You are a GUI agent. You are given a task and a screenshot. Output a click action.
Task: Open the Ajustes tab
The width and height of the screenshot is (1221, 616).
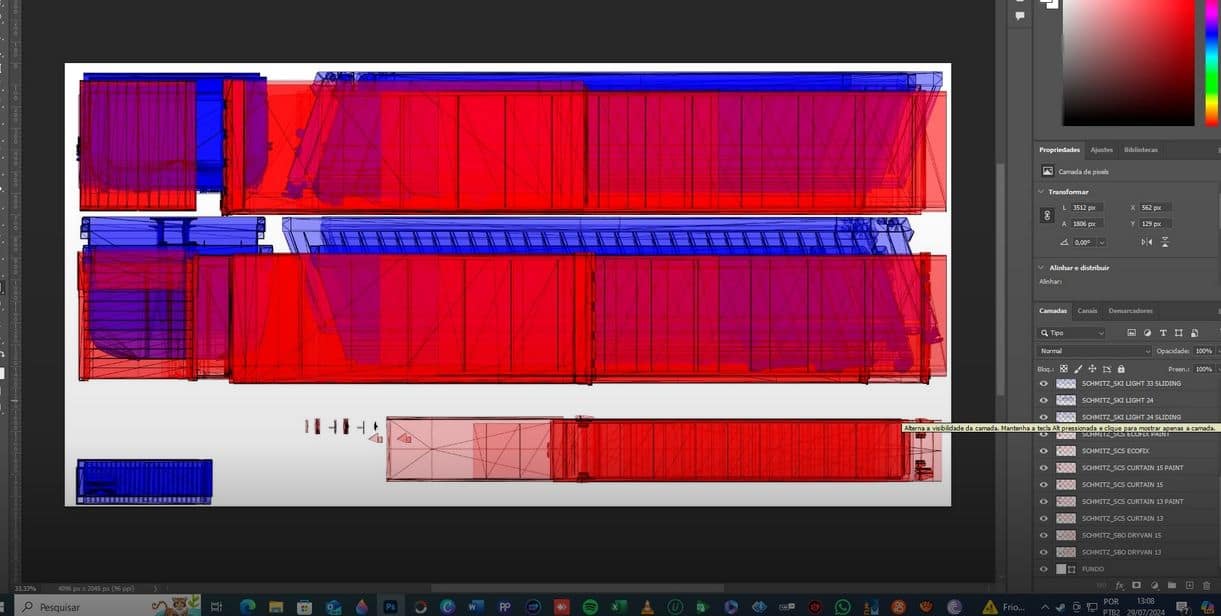1101,150
